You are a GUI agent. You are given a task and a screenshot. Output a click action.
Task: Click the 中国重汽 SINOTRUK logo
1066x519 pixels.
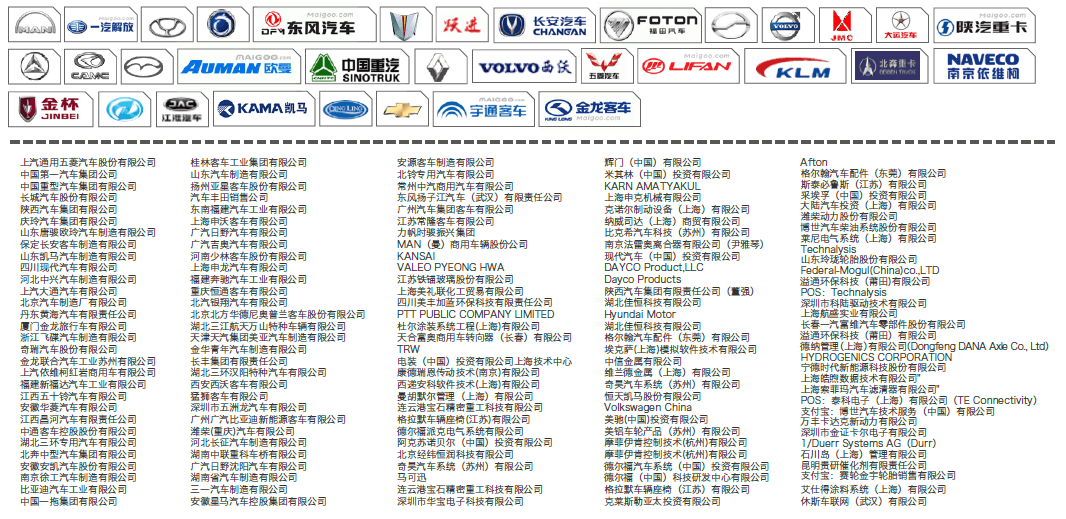[357, 67]
